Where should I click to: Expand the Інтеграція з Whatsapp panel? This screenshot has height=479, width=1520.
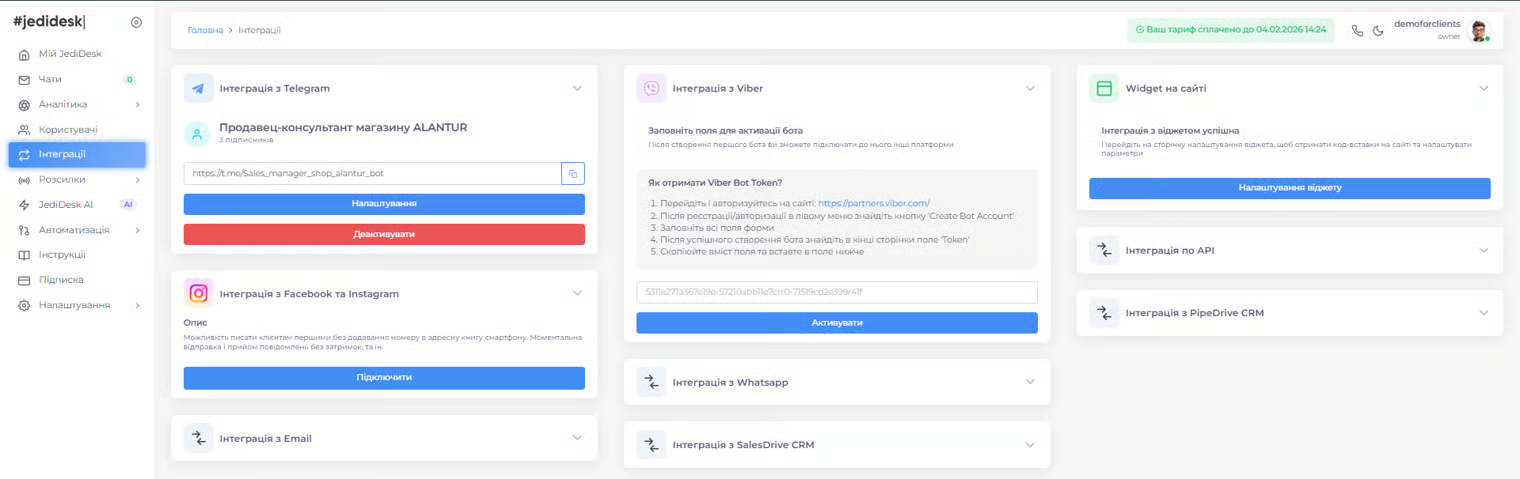tap(1029, 382)
